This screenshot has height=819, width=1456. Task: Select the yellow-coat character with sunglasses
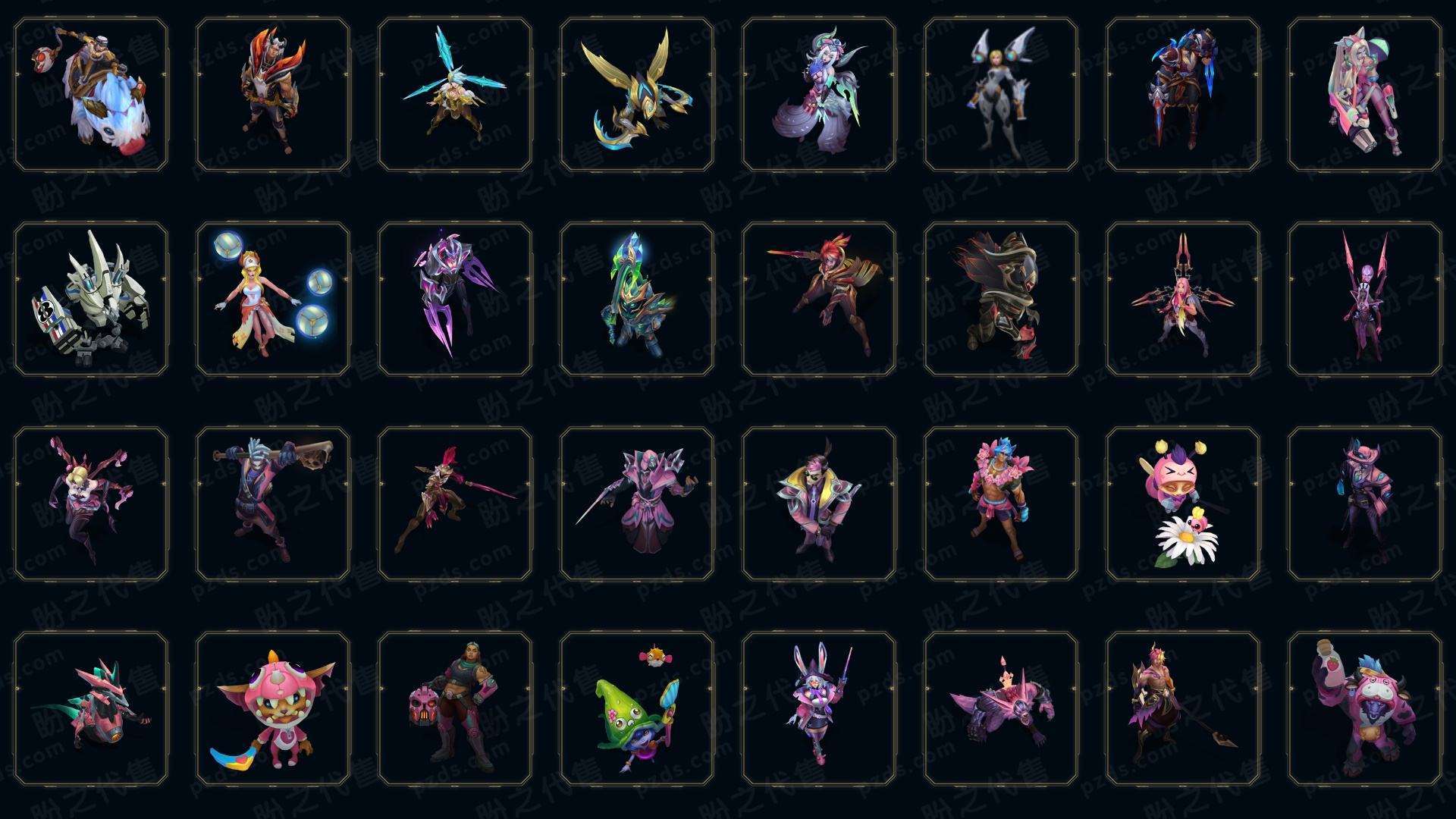(x=819, y=504)
